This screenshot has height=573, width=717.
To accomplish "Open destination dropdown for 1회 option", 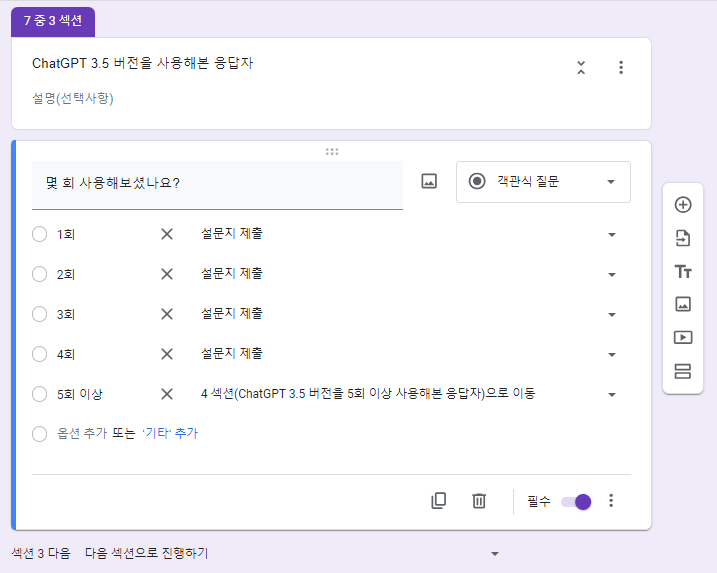I will [611, 235].
